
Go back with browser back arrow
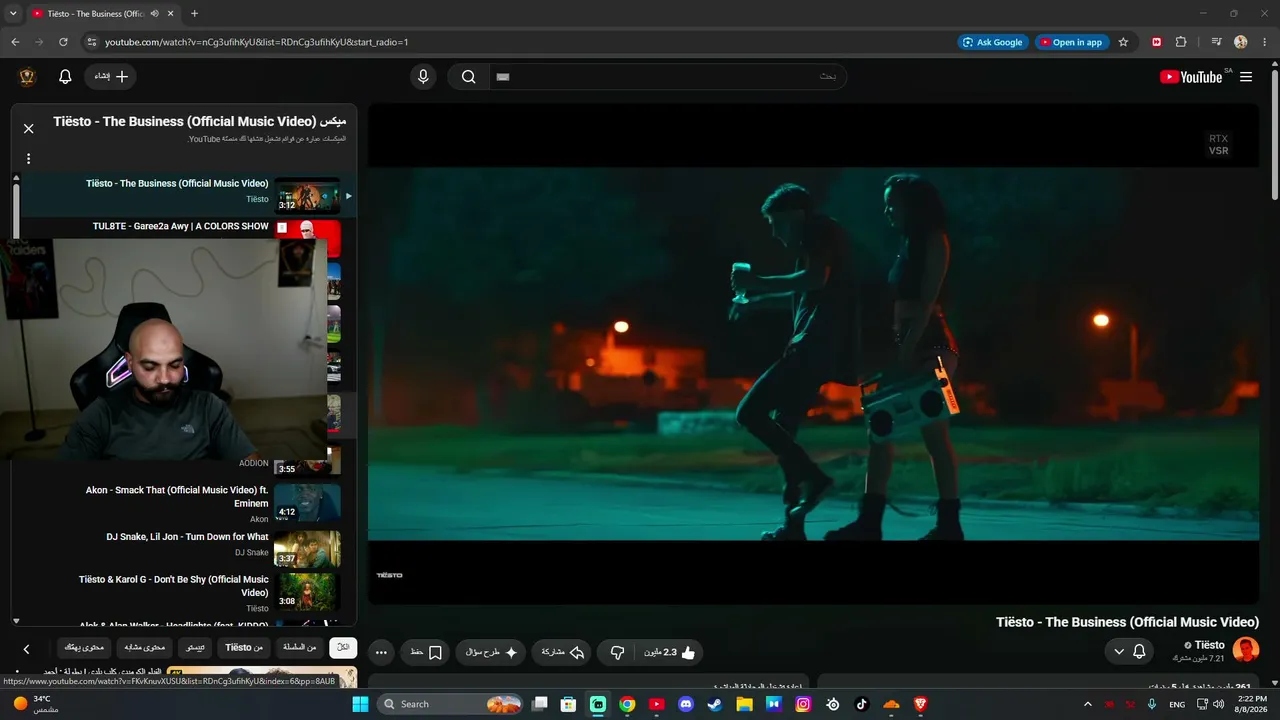(x=15, y=42)
